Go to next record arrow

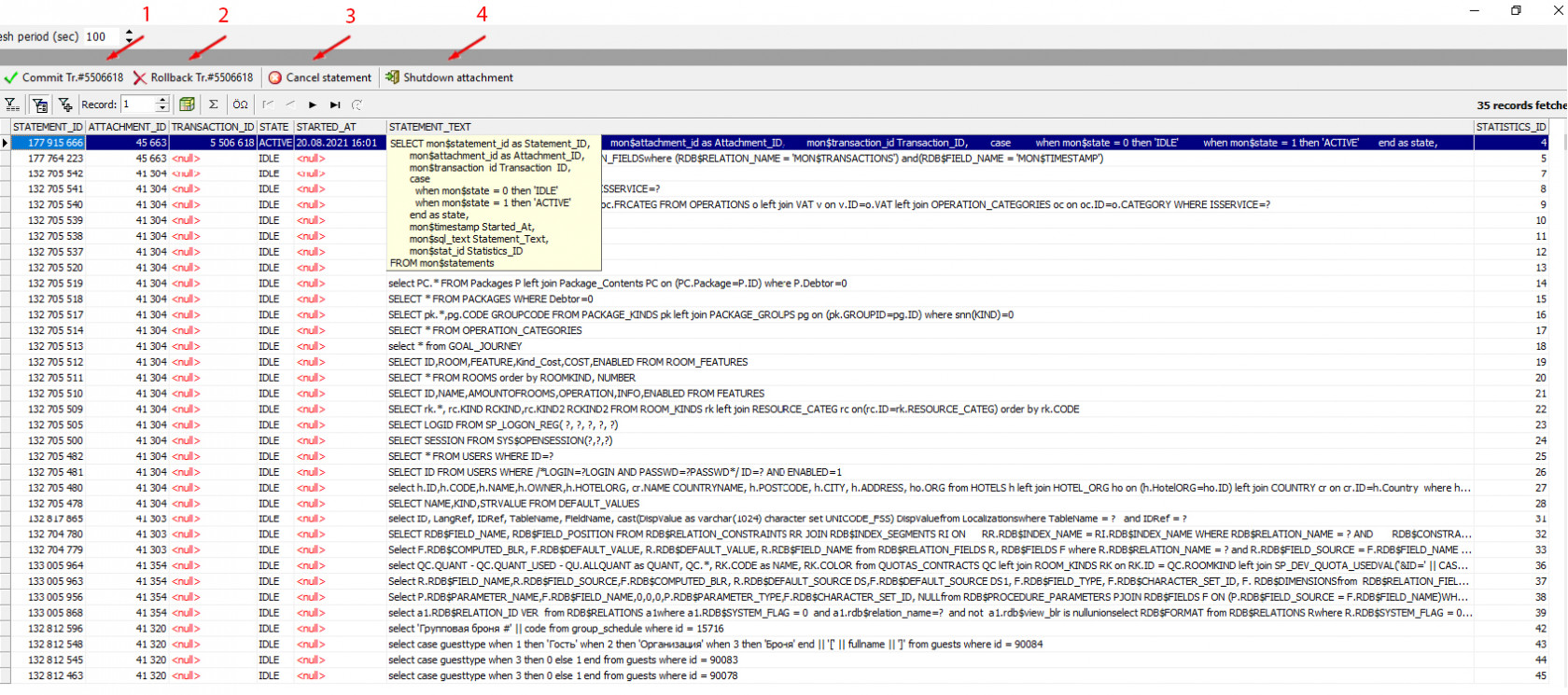313,104
